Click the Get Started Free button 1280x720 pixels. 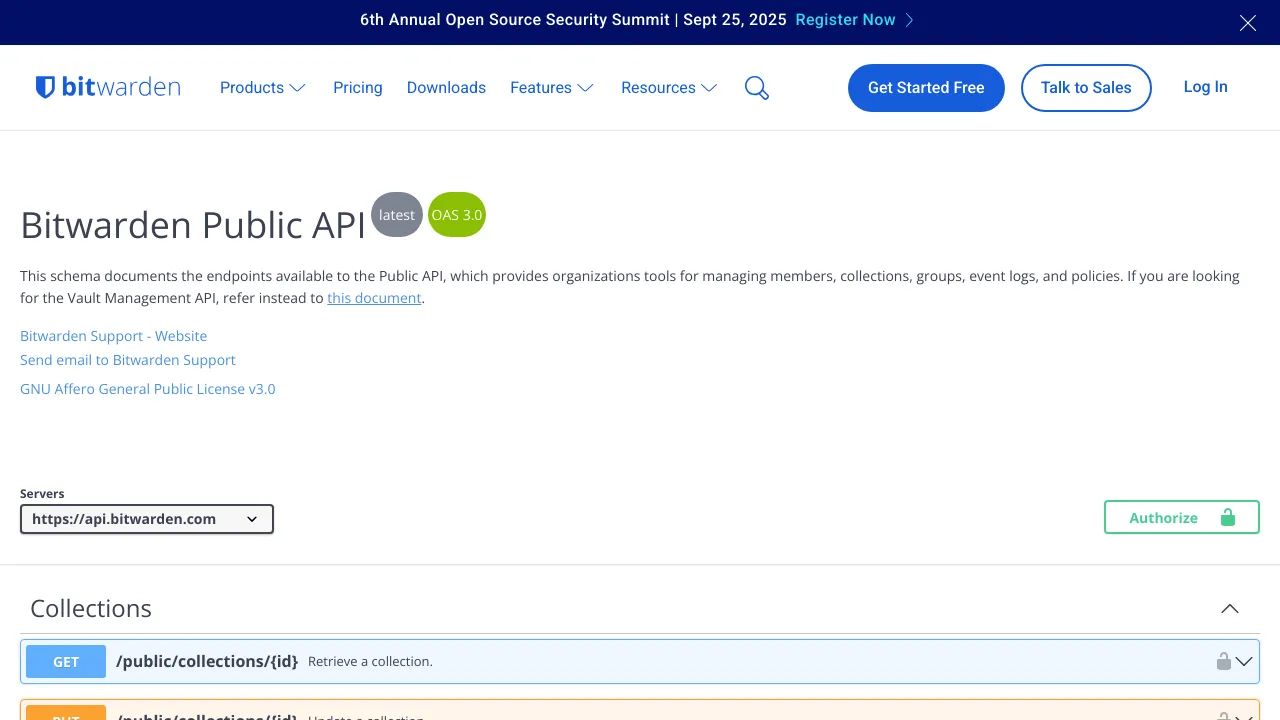click(926, 88)
